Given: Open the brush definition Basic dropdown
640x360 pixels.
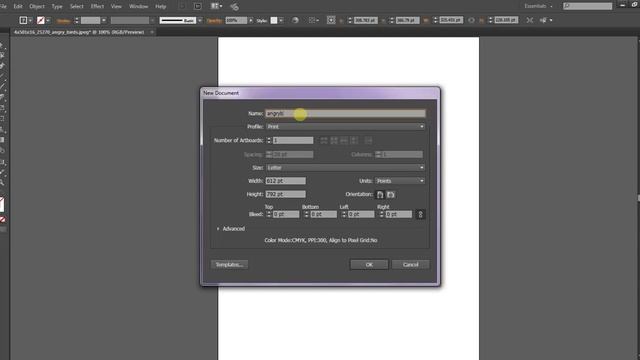Looking at the screenshot, I should point(200,20).
